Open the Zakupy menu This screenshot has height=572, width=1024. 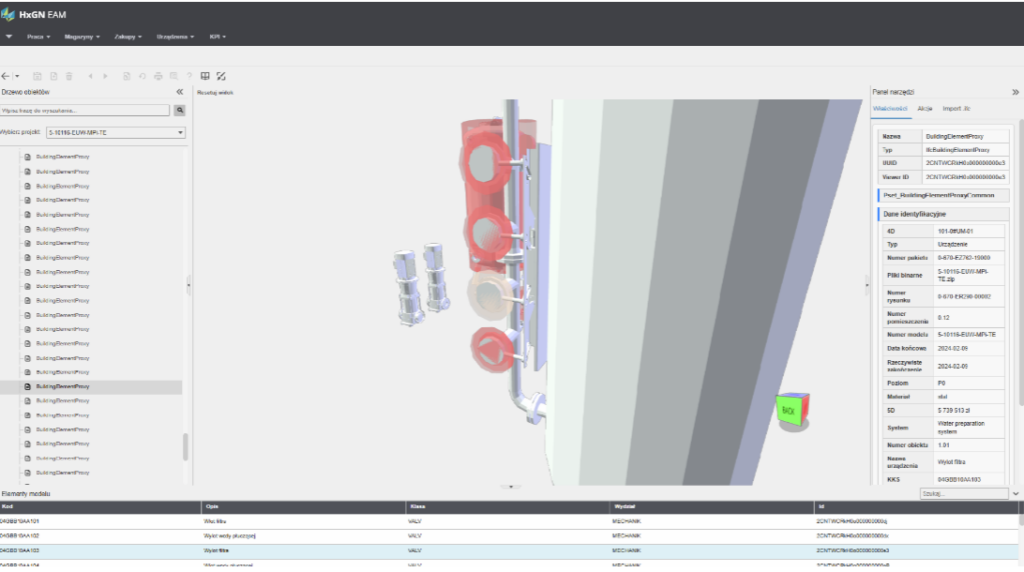tap(128, 37)
